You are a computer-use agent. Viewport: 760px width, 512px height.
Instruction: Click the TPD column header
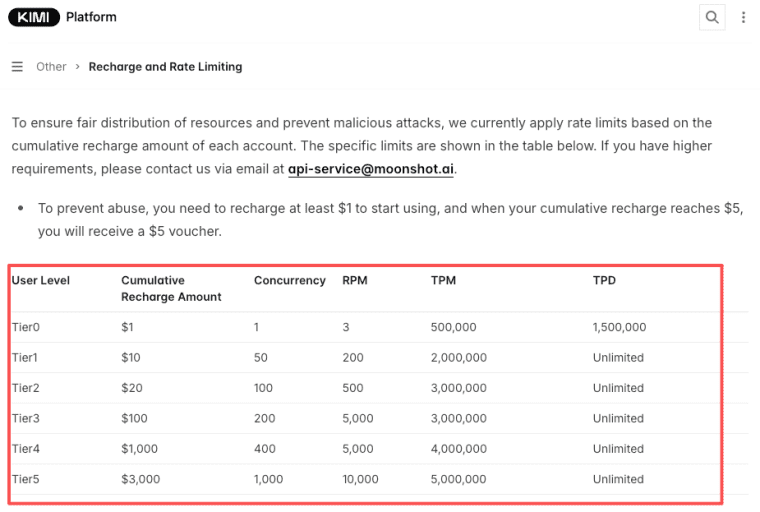click(x=604, y=280)
